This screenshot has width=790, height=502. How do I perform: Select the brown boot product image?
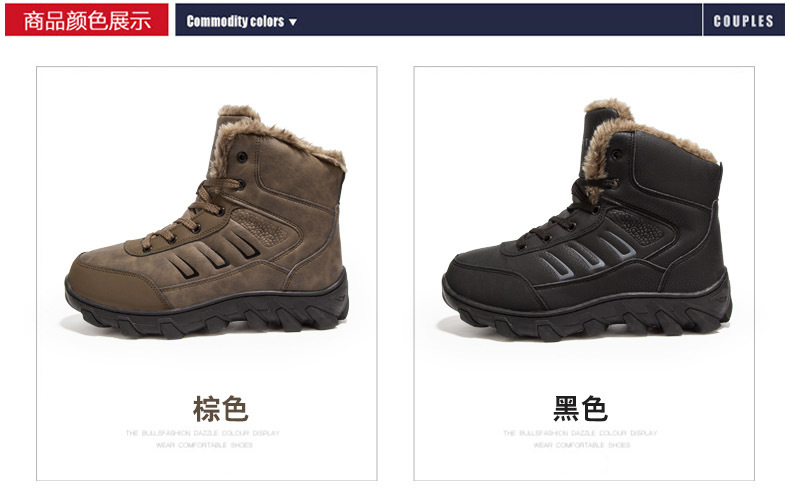pyautogui.click(x=207, y=221)
